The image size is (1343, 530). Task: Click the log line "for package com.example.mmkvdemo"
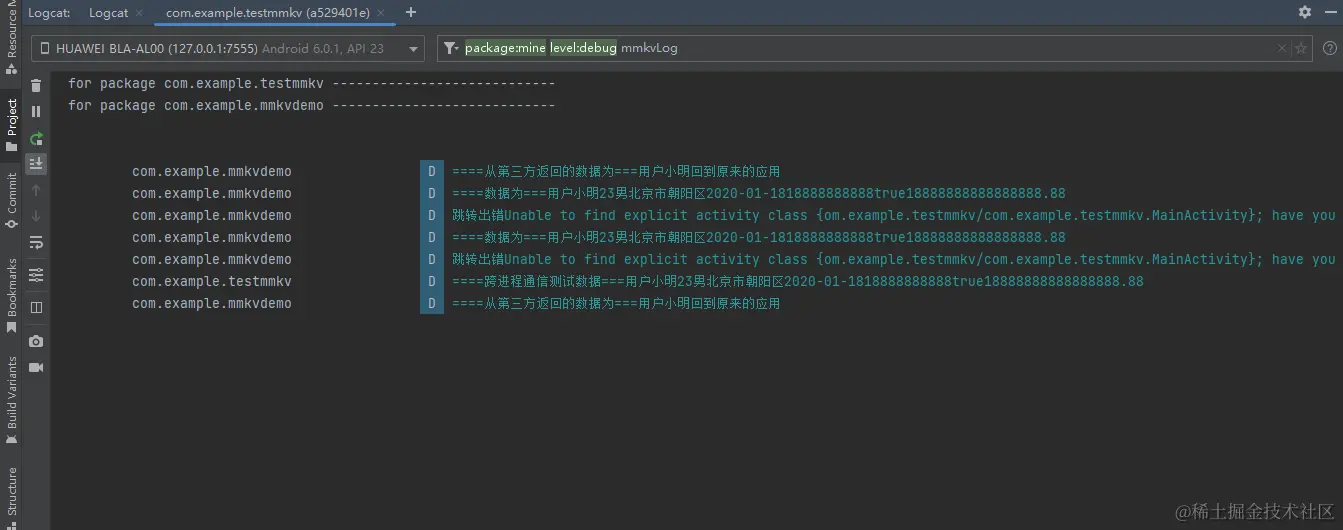pyautogui.click(x=311, y=105)
